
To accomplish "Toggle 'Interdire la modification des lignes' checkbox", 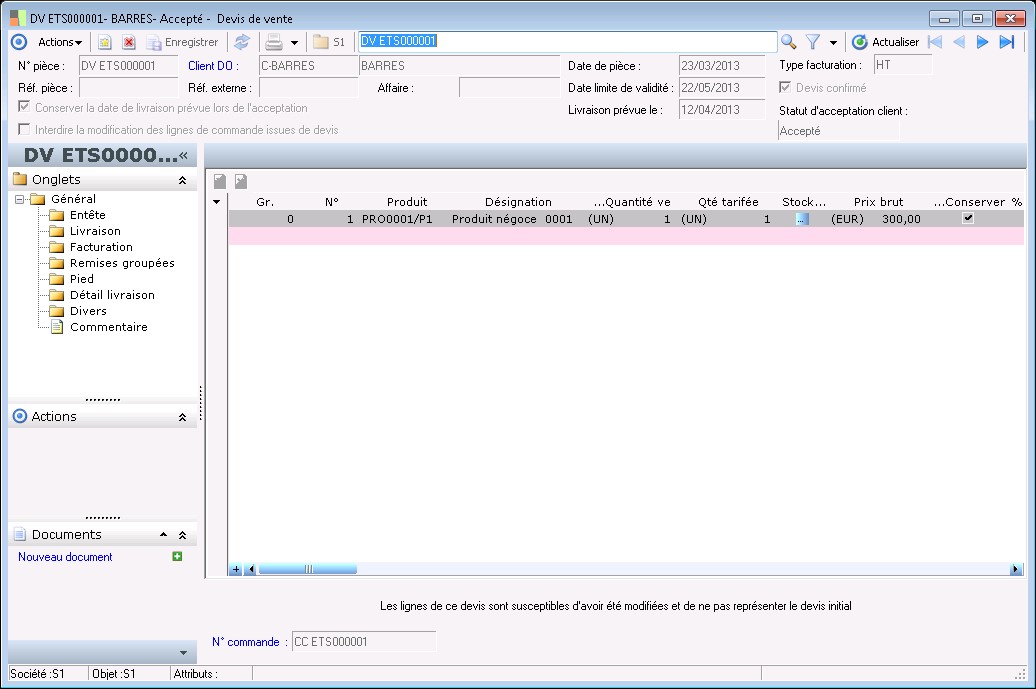I will tap(24, 130).
